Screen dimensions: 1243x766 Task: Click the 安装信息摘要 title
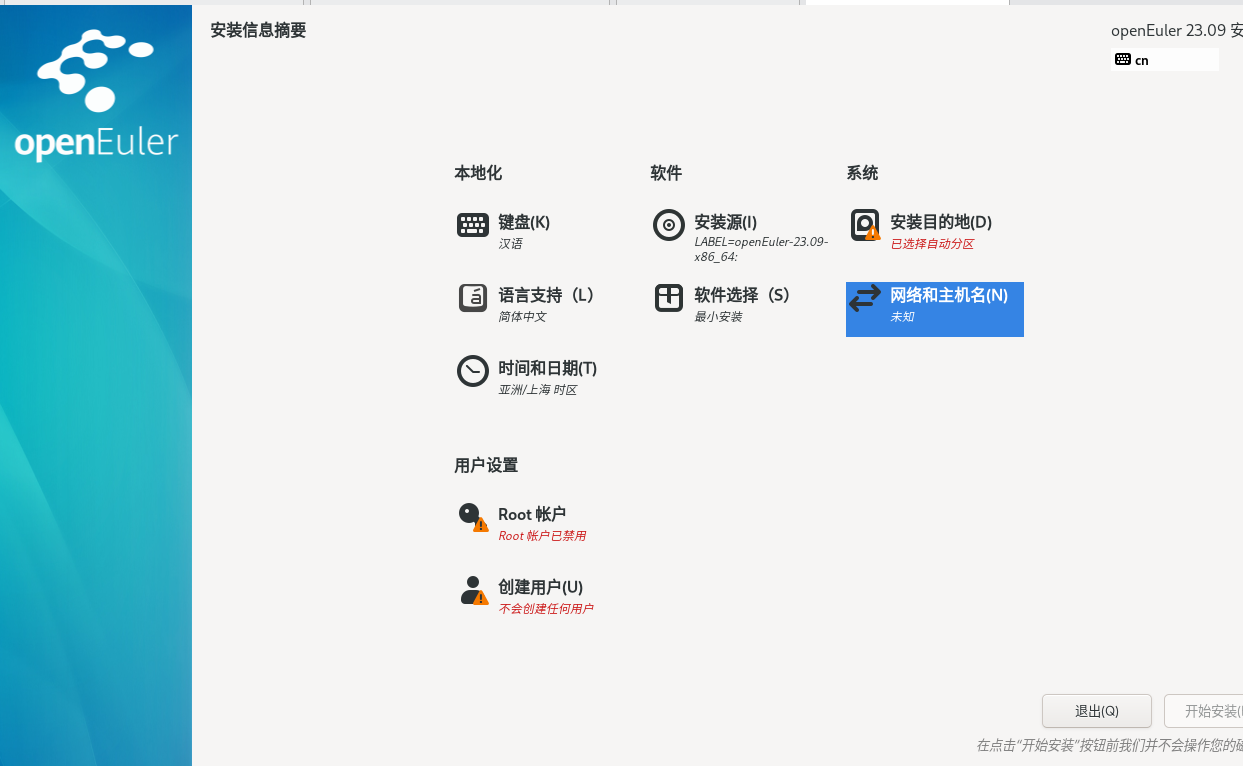(258, 30)
